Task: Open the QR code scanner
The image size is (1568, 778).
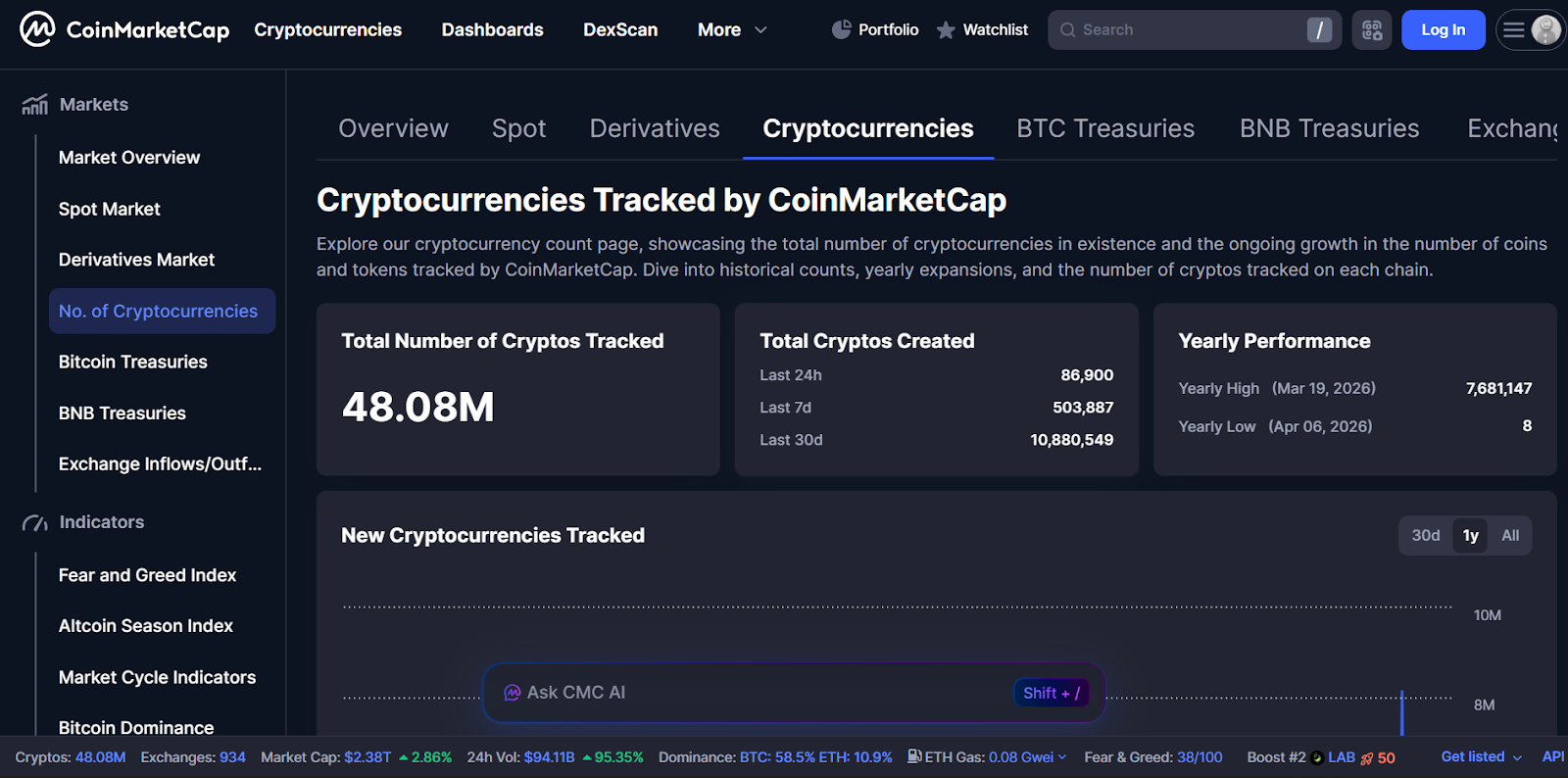Action: [x=1371, y=29]
